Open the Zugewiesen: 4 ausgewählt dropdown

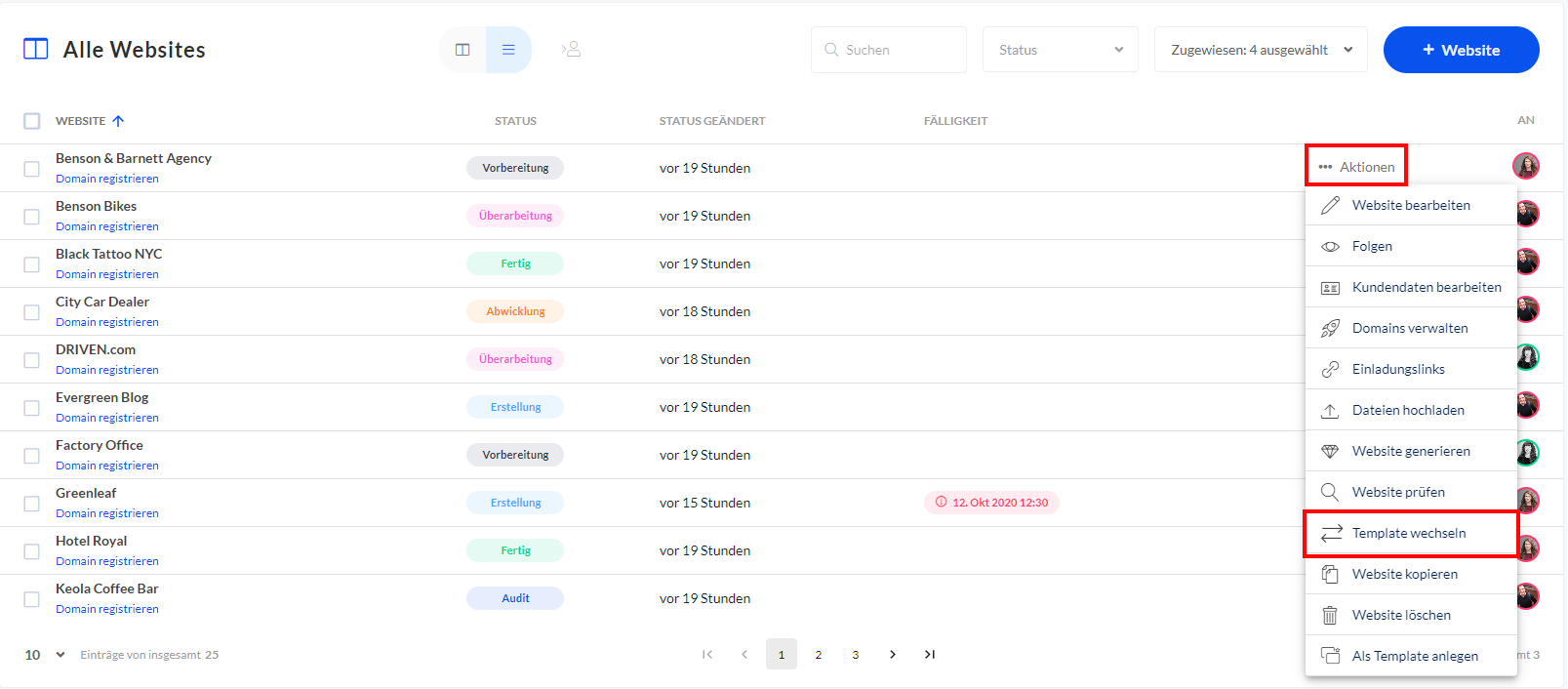[1261, 50]
